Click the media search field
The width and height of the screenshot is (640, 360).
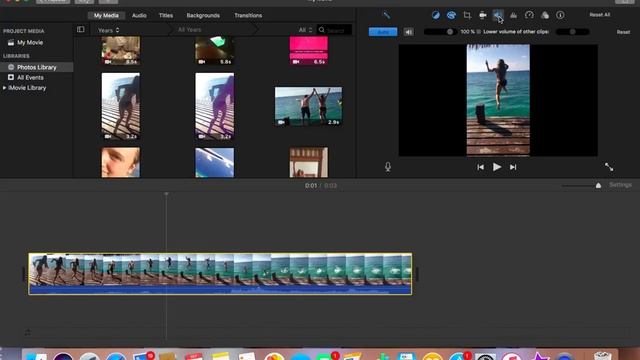(x=334, y=30)
